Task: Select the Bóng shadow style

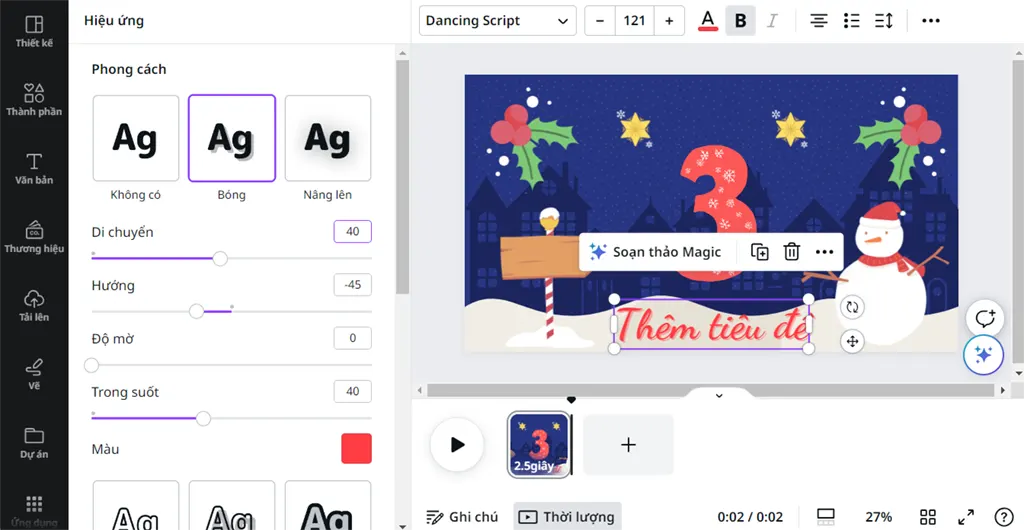Action: click(232, 138)
